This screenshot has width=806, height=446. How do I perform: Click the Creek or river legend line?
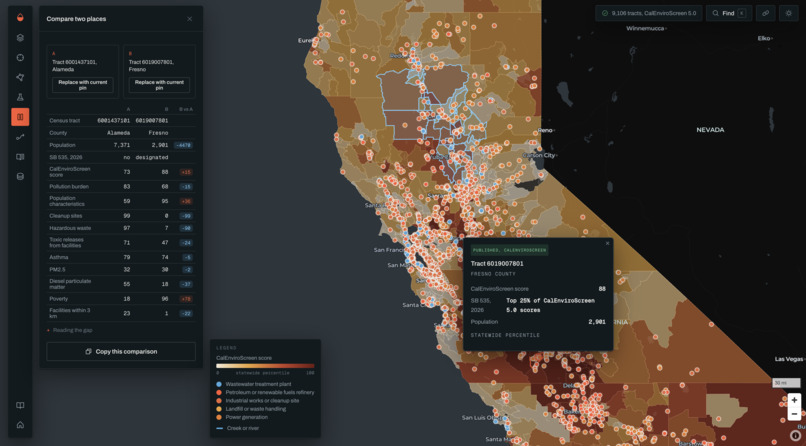tap(219, 428)
